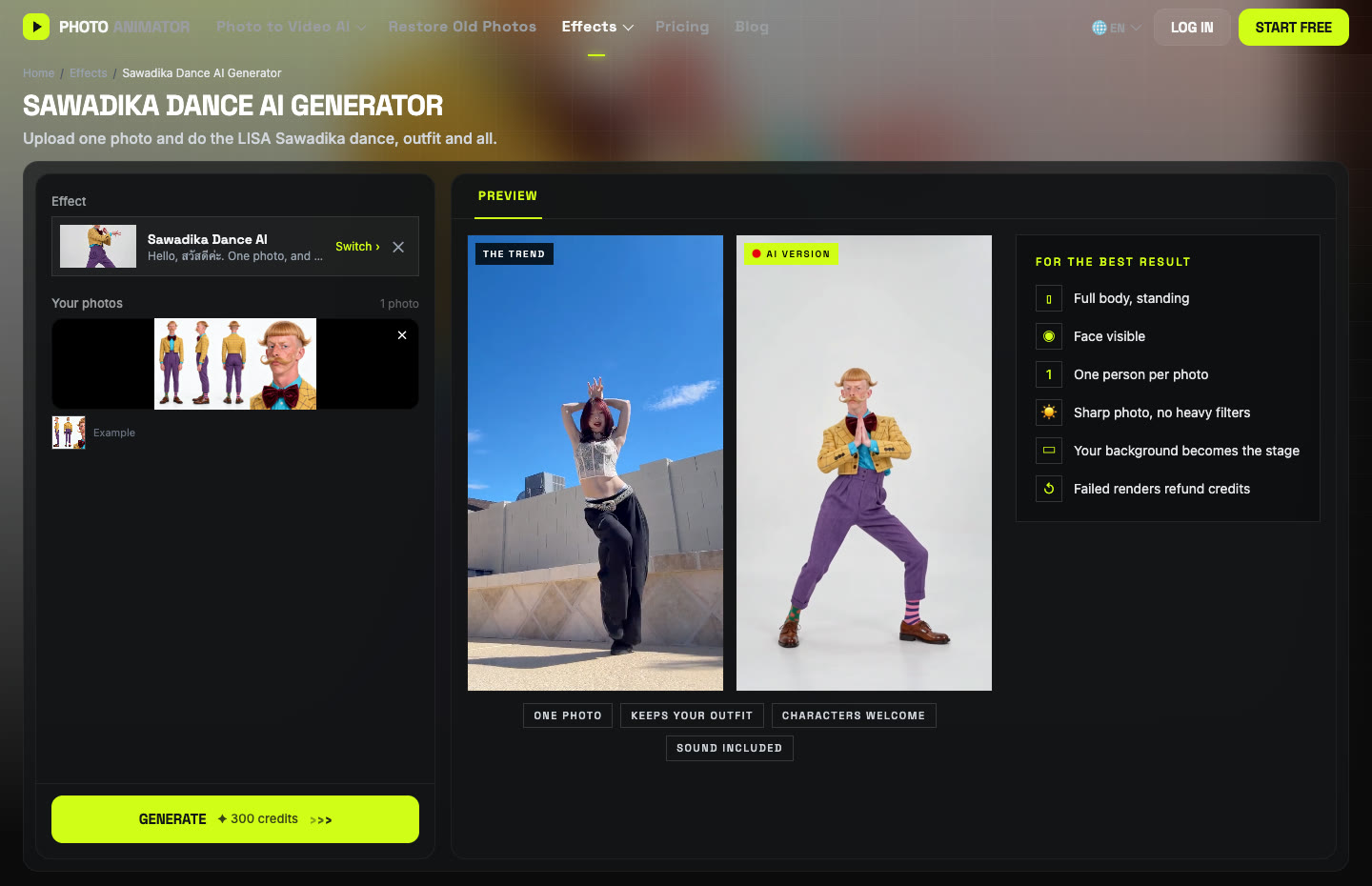Viewport: 1372px width, 886px height.
Task: Click the KEEPS YOUR OUTFIT tag
Action: [x=692, y=715]
